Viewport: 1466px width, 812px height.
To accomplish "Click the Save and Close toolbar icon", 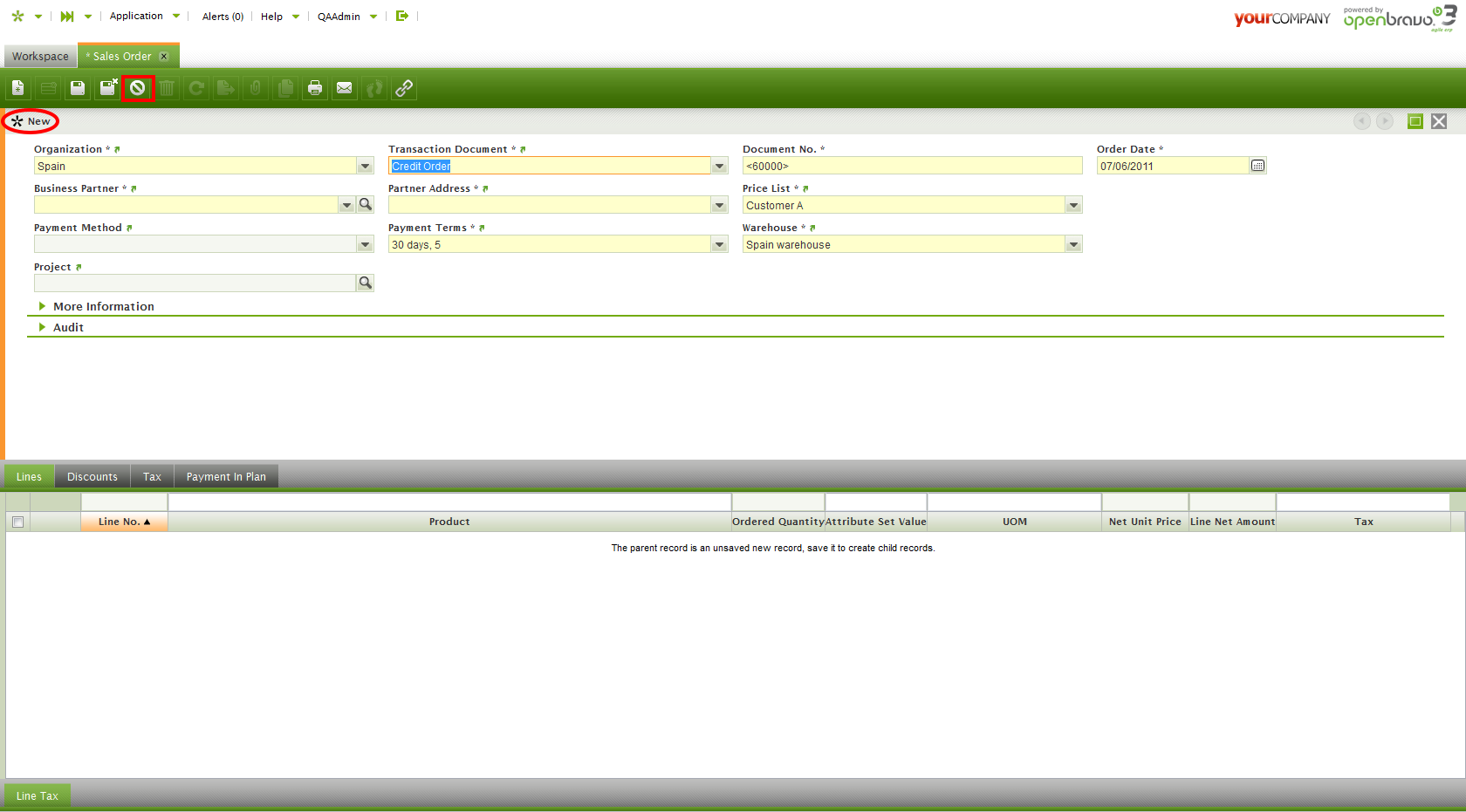I will (107, 88).
